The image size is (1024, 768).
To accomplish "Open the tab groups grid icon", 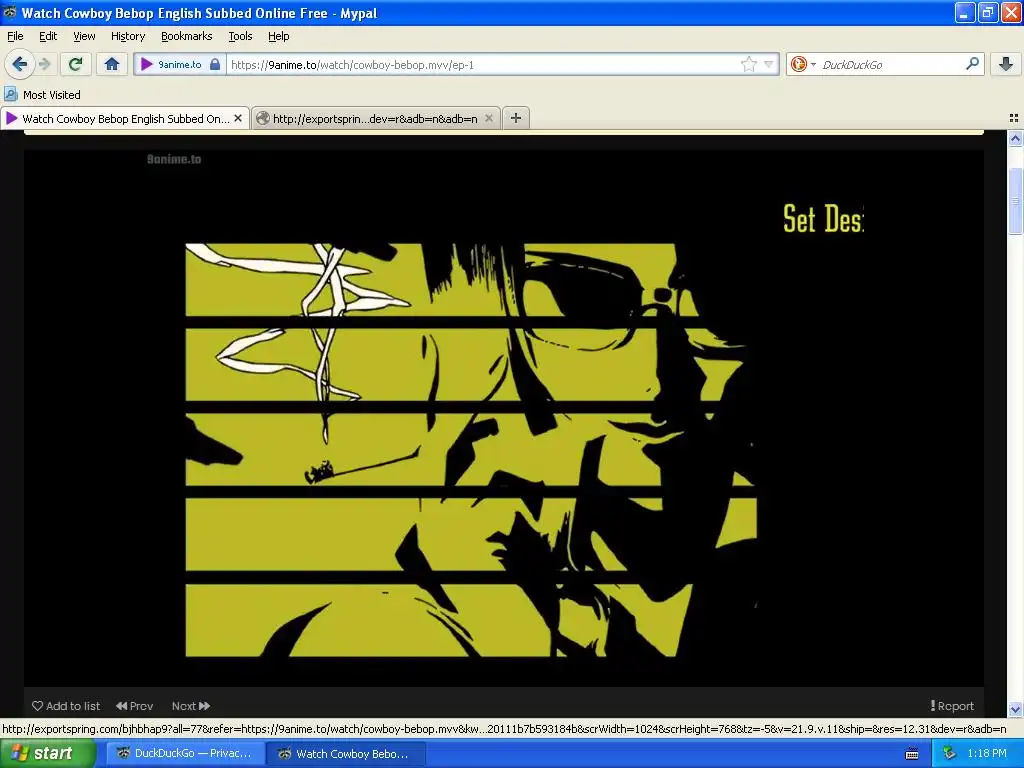I will pos(1014,118).
